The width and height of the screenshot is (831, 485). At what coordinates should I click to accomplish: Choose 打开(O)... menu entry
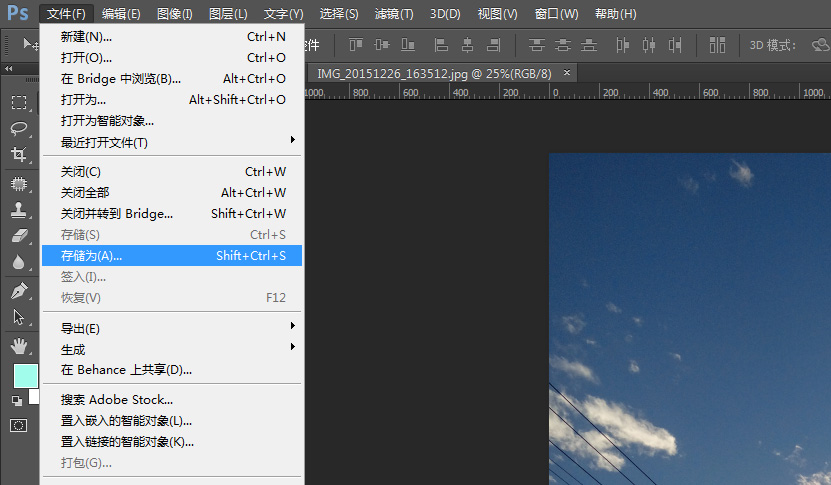point(172,58)
